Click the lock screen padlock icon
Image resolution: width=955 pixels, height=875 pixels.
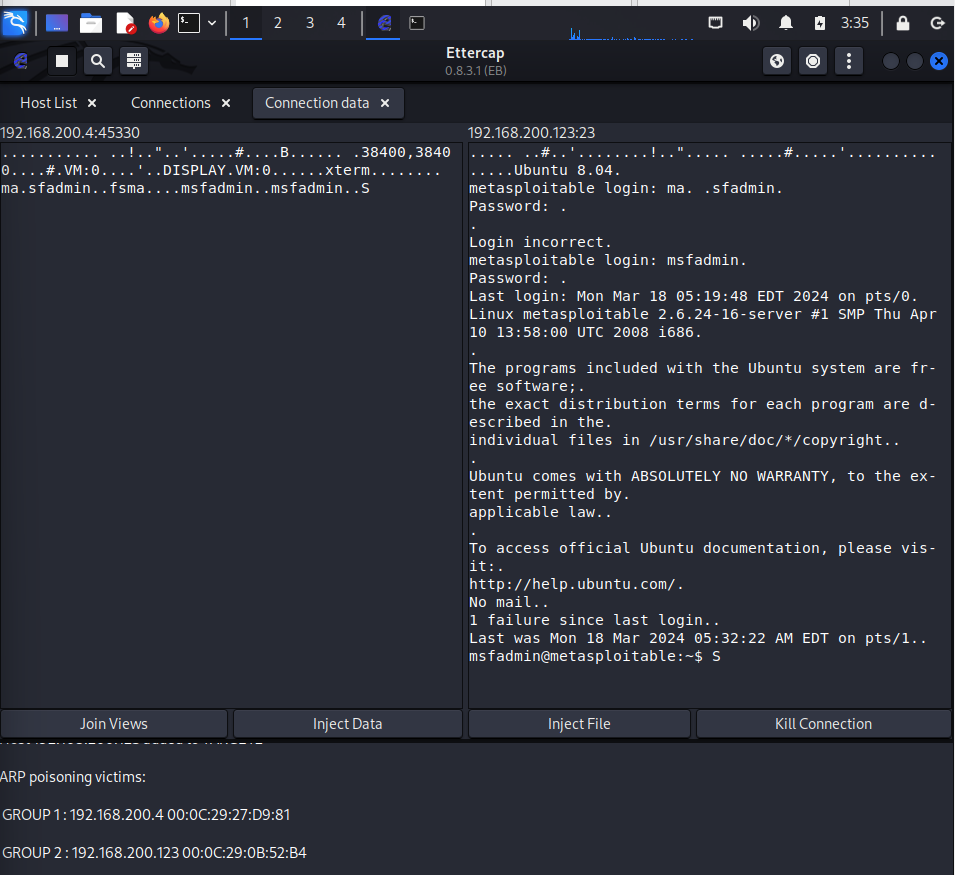pyautogui.click(x=903, y=23)
